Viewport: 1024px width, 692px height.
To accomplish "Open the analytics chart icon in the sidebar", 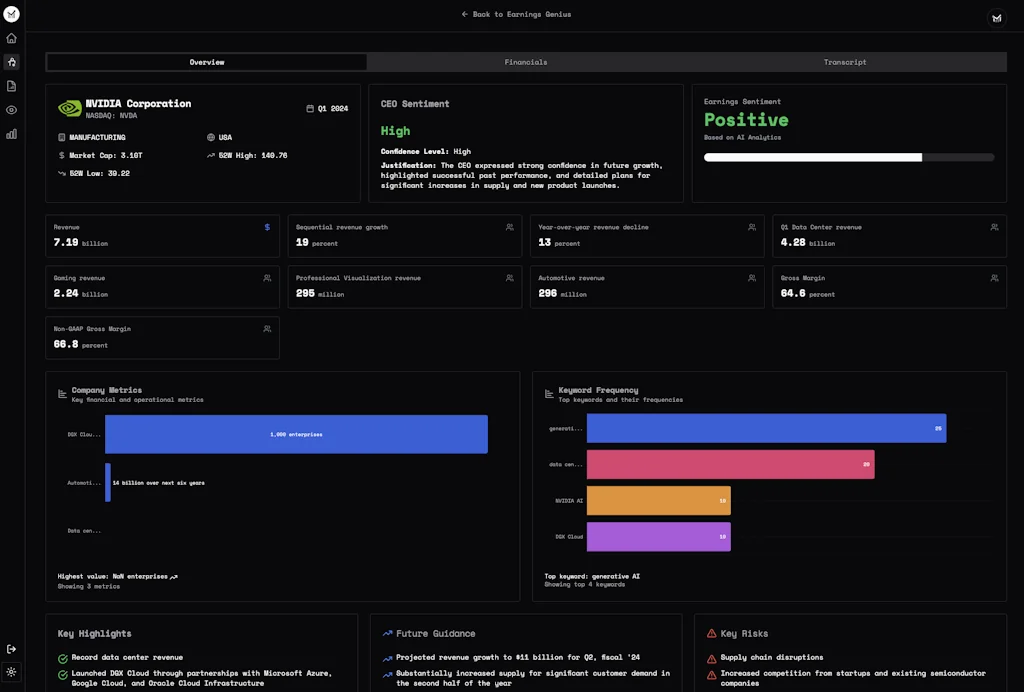I will click(10, 133).
